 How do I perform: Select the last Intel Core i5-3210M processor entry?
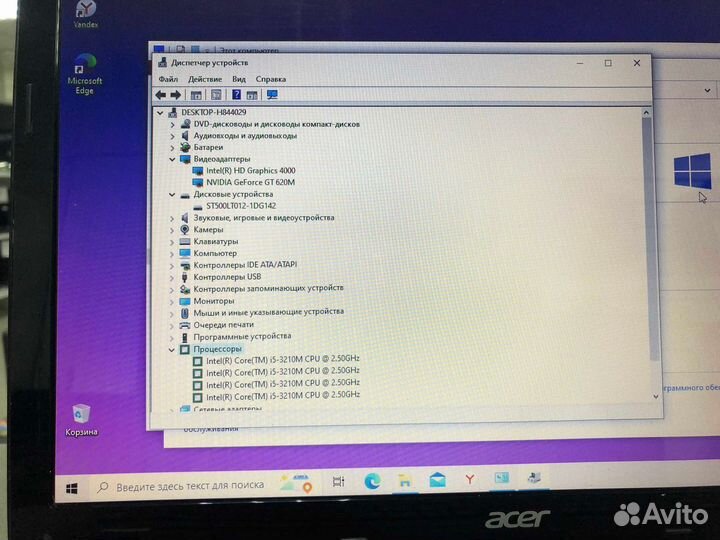coord(283,396)
